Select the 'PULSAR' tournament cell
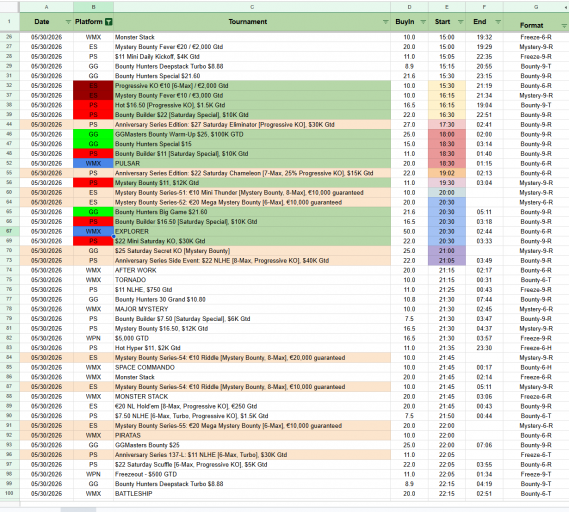 pos(252,163)
